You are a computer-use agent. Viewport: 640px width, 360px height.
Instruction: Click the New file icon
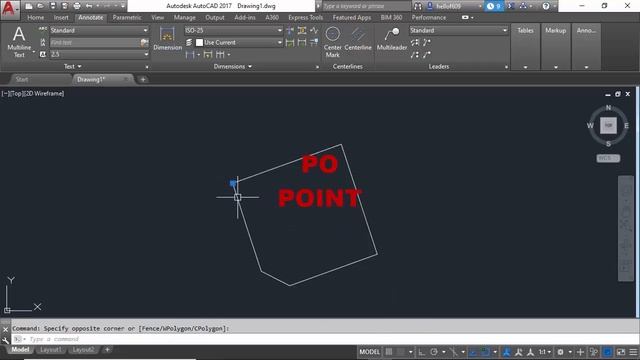tap(29, 6)
